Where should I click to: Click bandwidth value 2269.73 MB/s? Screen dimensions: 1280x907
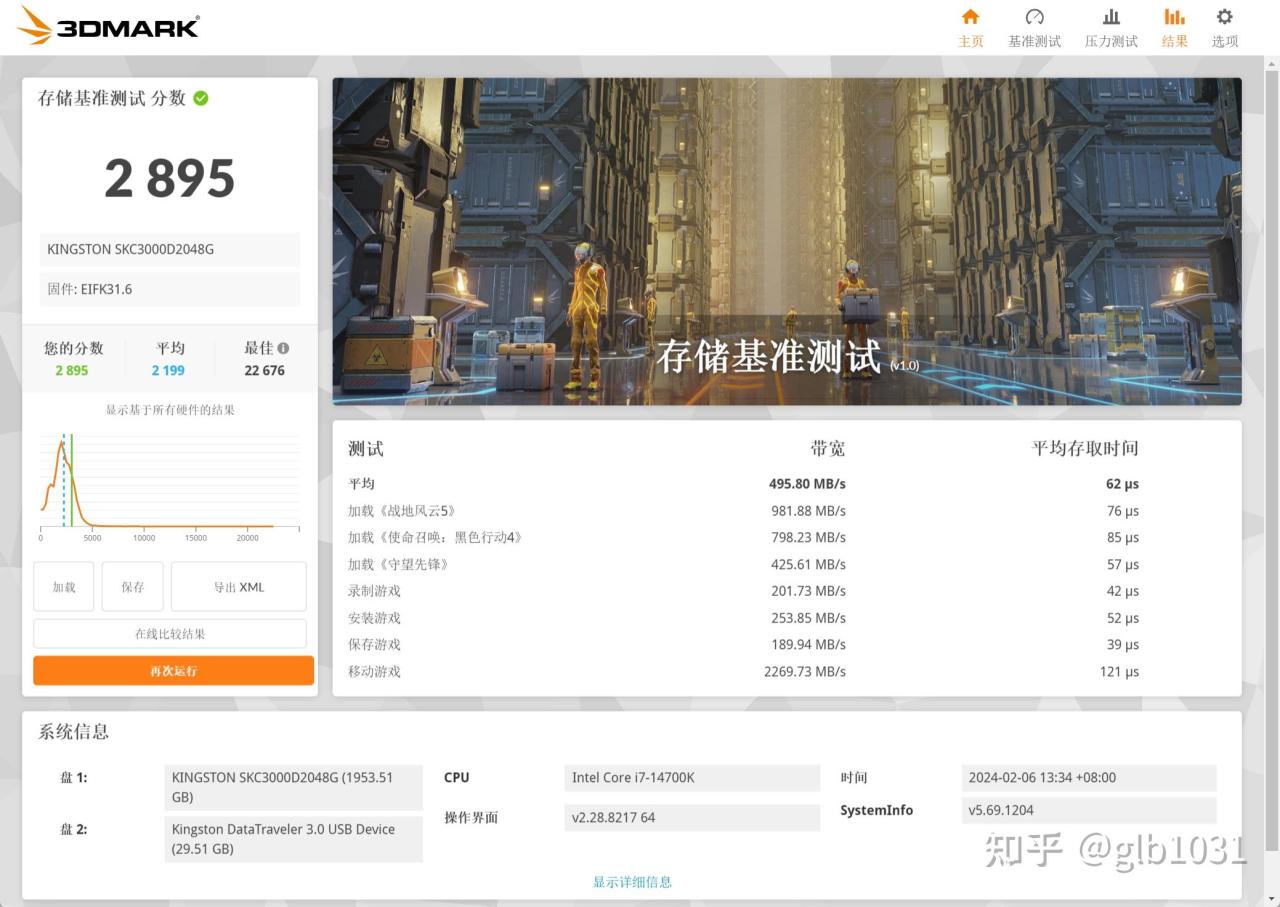(x=805, y=672)
